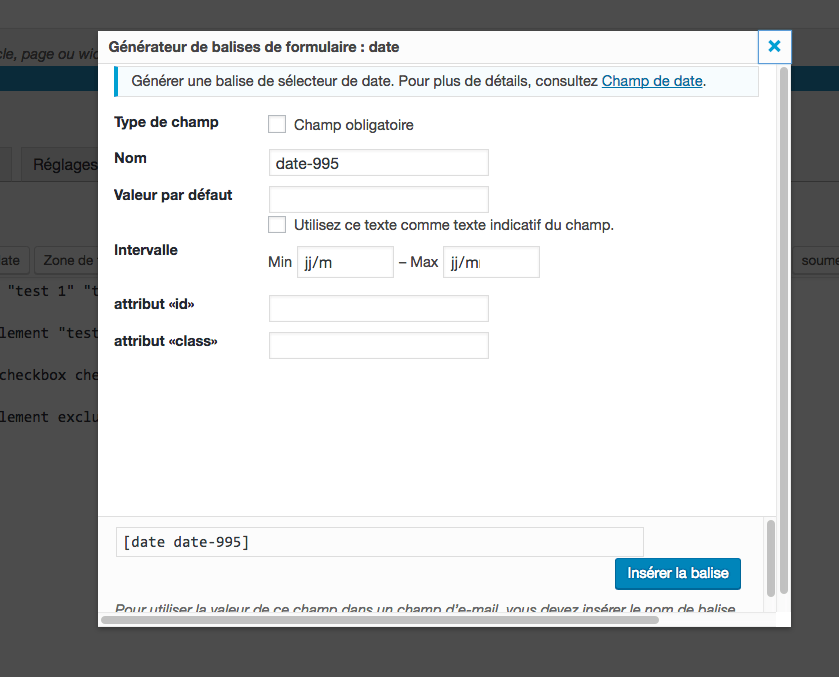Click the "Zone de texte" tag button

[67, 260]
